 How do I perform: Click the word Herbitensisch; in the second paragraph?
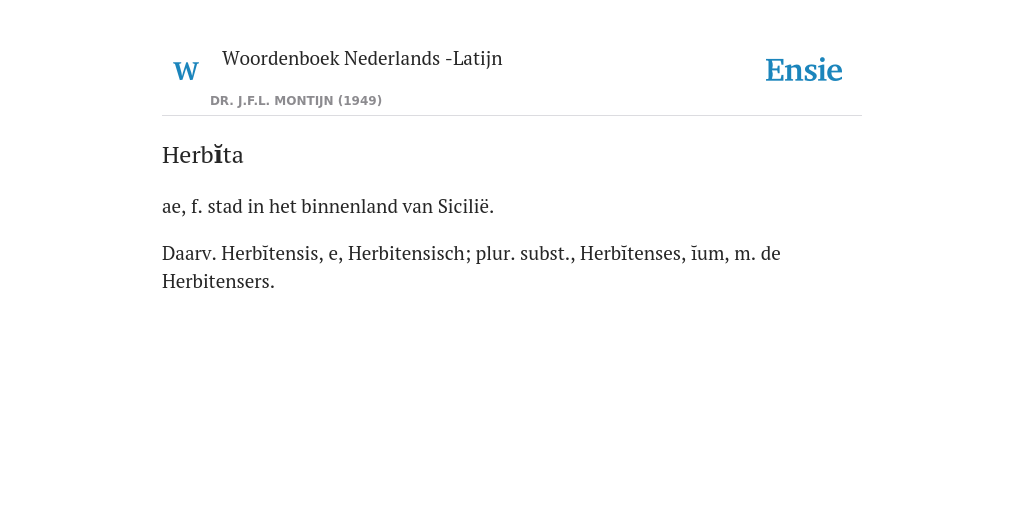pos(409,253)
